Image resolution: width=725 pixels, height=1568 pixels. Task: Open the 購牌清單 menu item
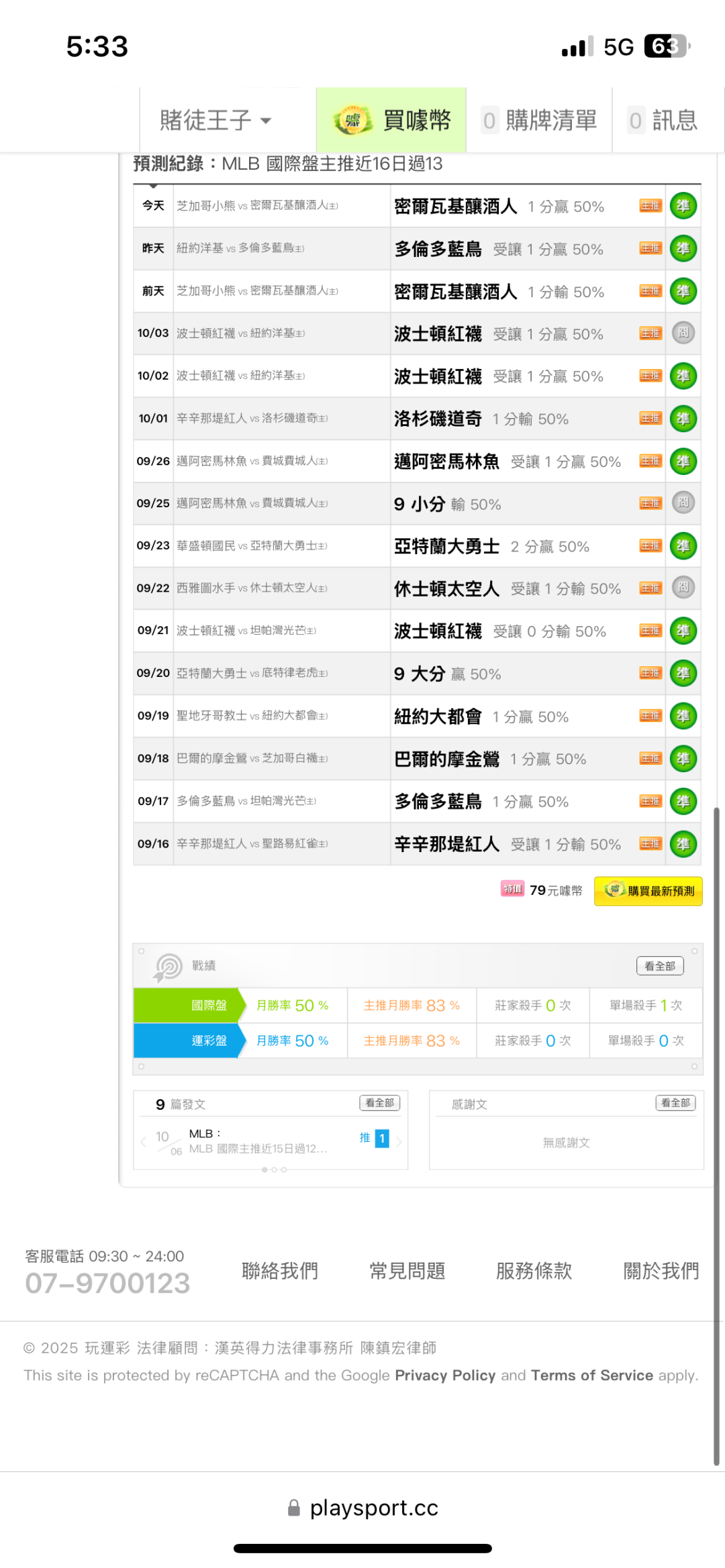[x=539, y=121]
